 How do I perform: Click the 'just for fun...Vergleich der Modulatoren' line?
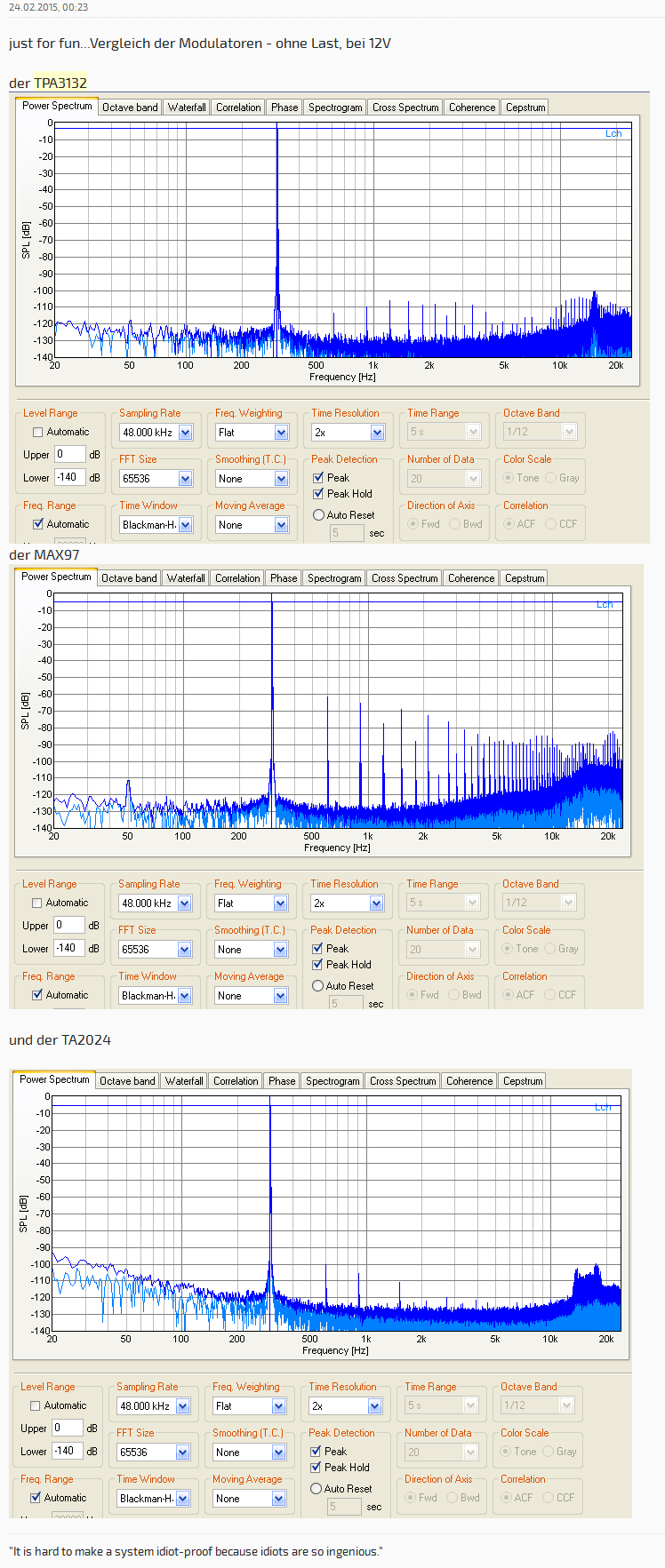coord(199,43)
